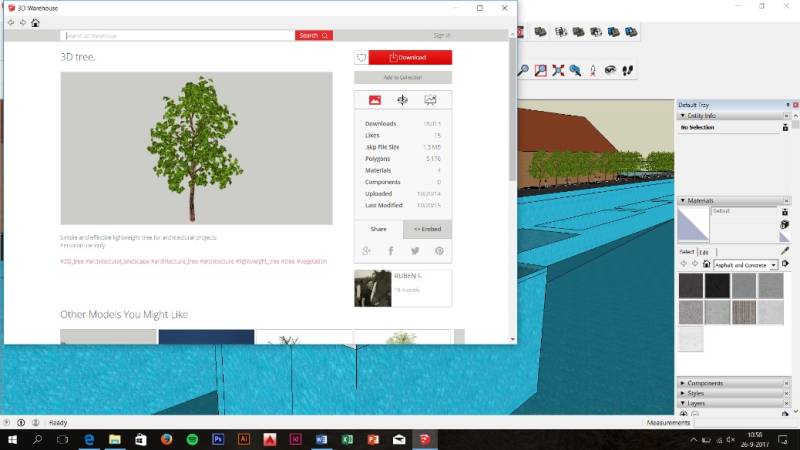Share model on Twitter

(x=415, y=251)
